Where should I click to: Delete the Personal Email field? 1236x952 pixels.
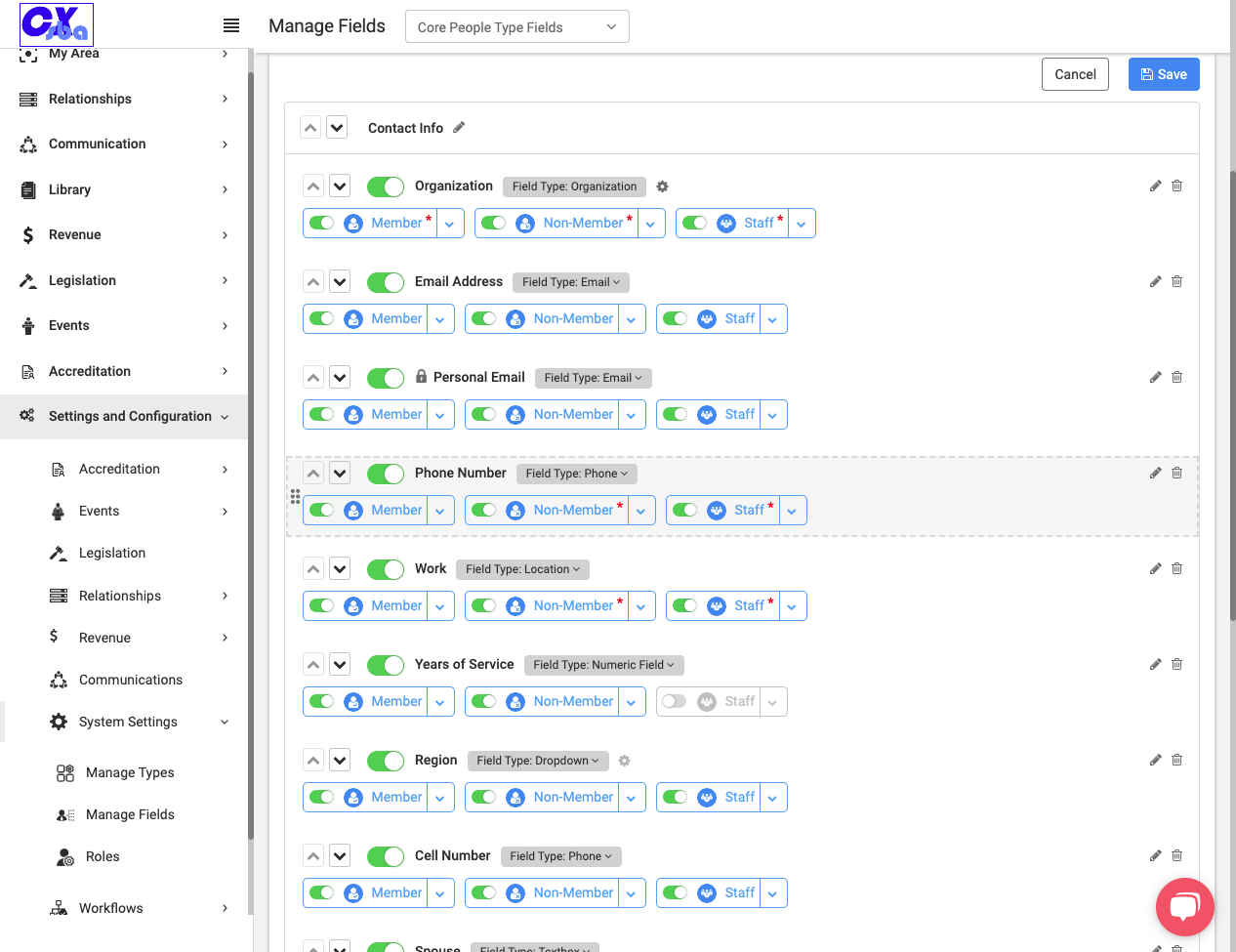pos(1176,377)
